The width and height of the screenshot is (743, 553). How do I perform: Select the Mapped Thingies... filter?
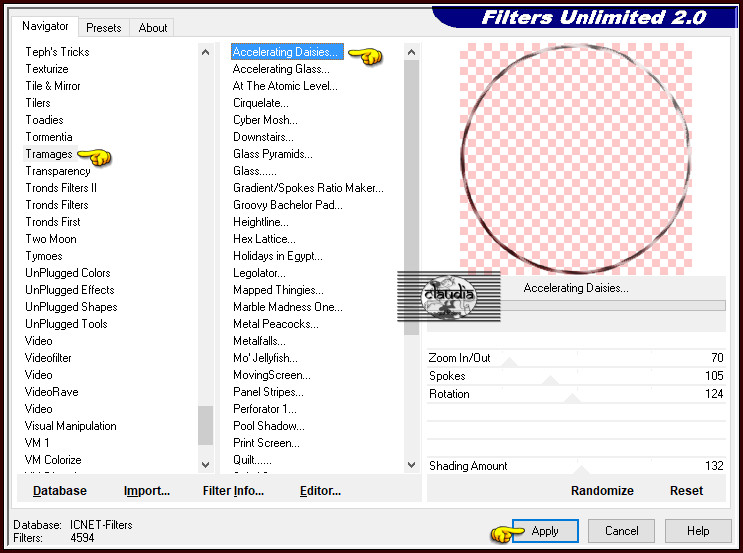click(278, 290)
